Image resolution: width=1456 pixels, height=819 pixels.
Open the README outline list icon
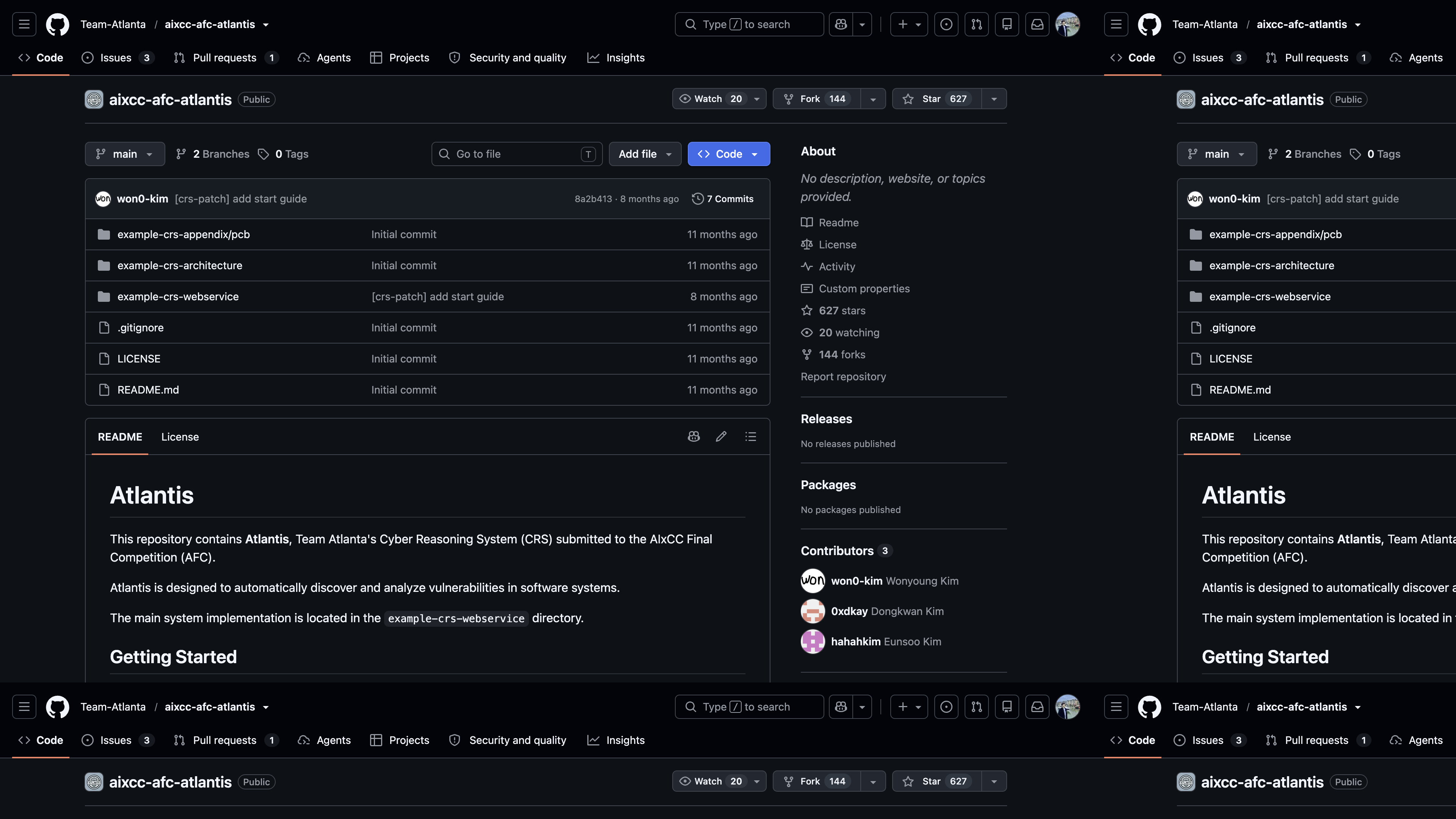(751, 436)
